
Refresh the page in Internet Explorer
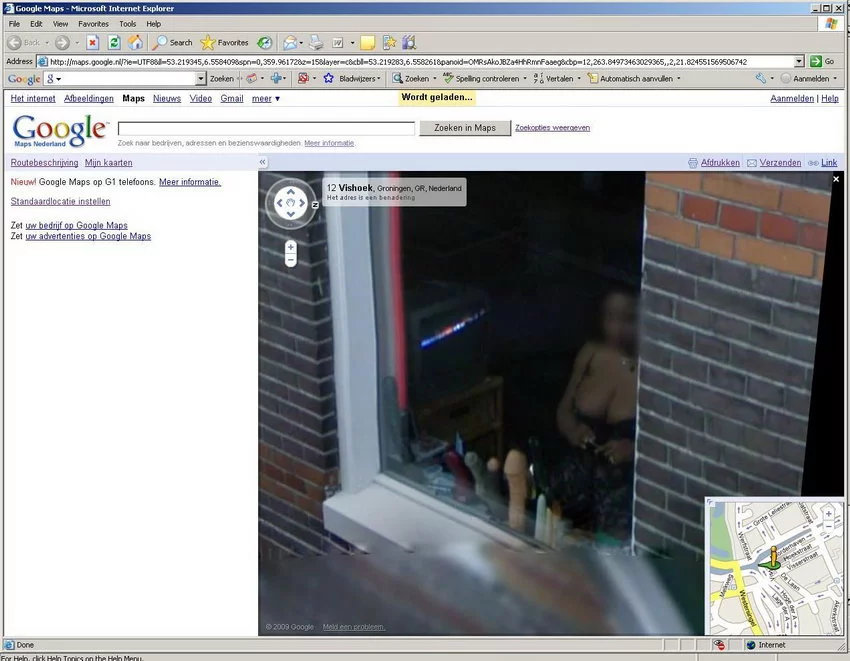[x=113, y=42]
